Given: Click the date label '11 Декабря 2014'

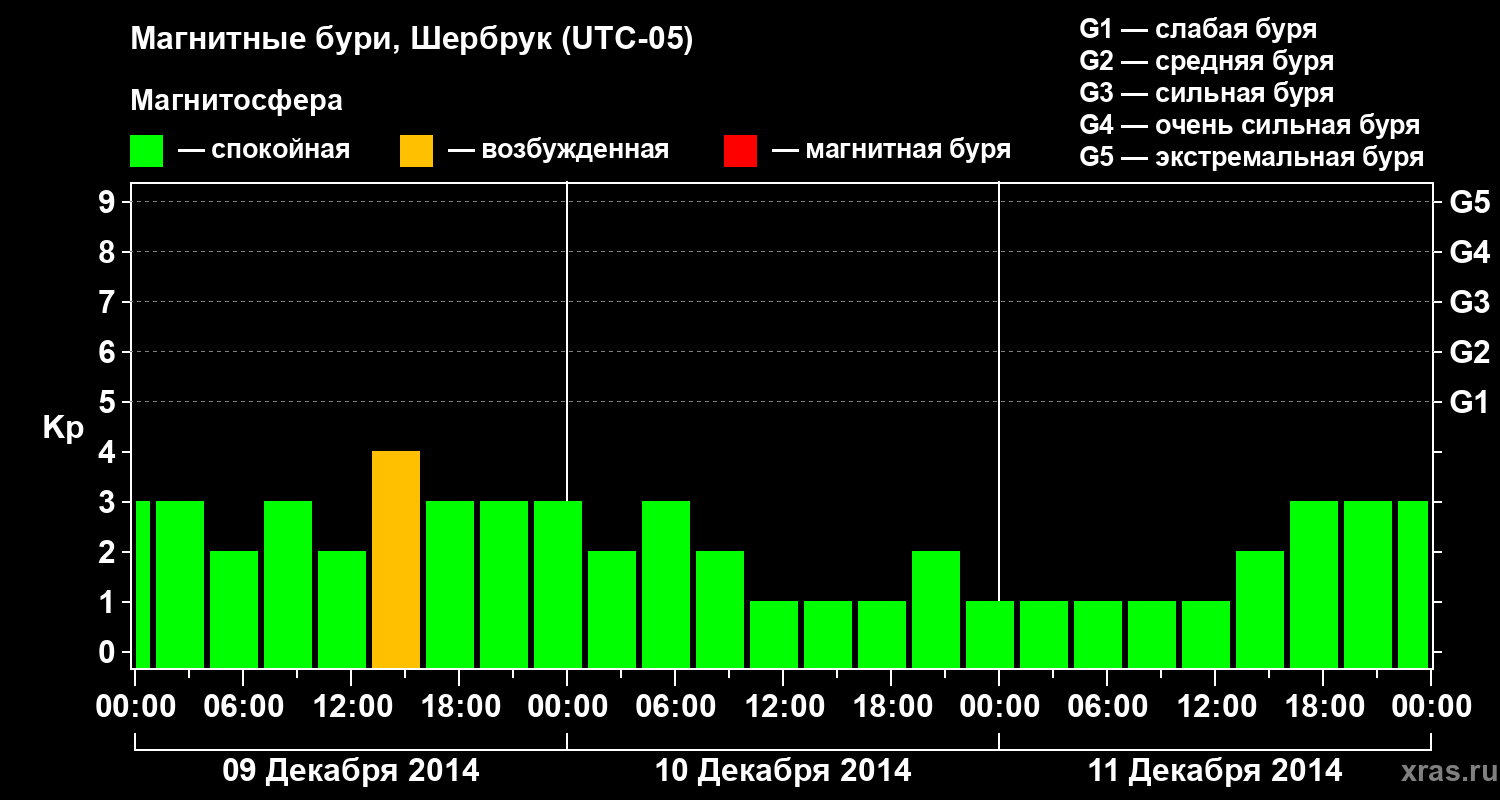Looking at the screenshot, I should coord(1215,771).
